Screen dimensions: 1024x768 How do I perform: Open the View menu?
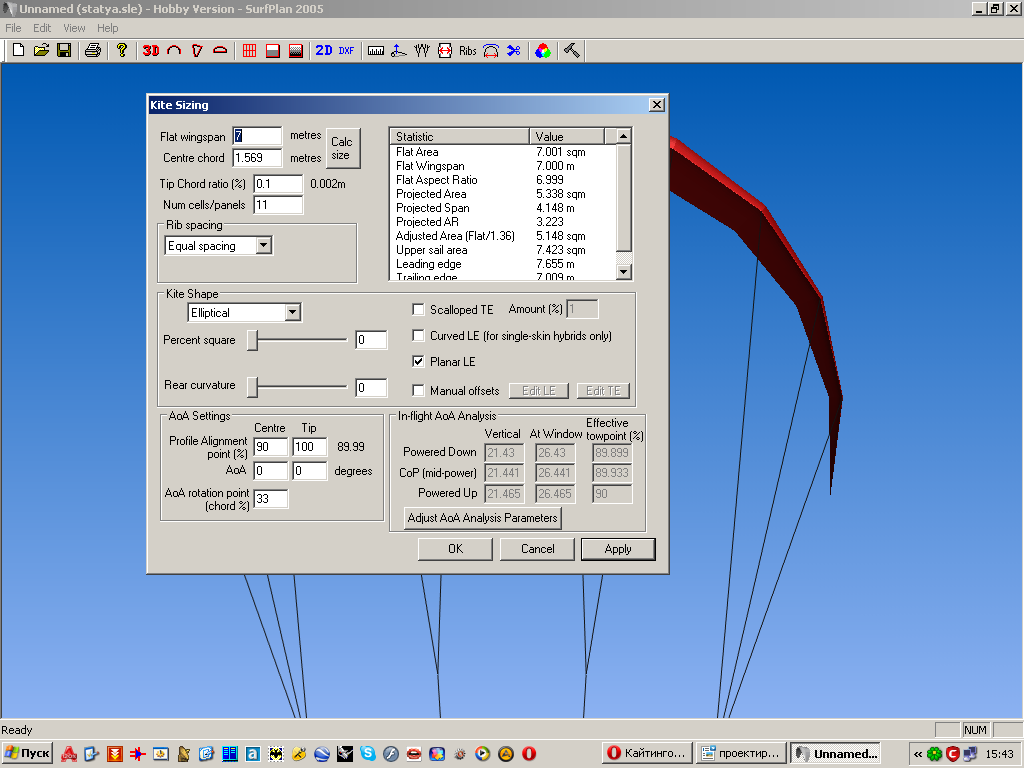(x=74, y=28)
